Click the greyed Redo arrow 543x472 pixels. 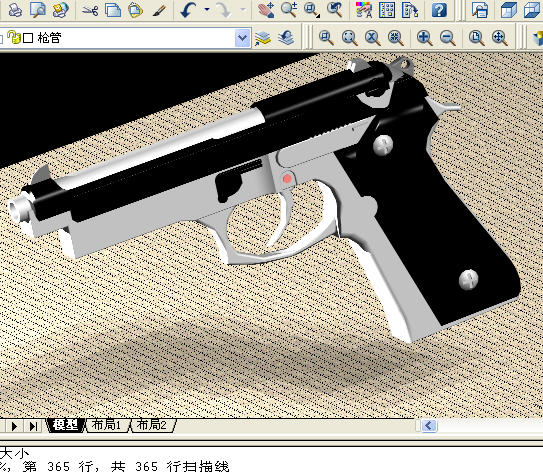[x=223, y=10]
